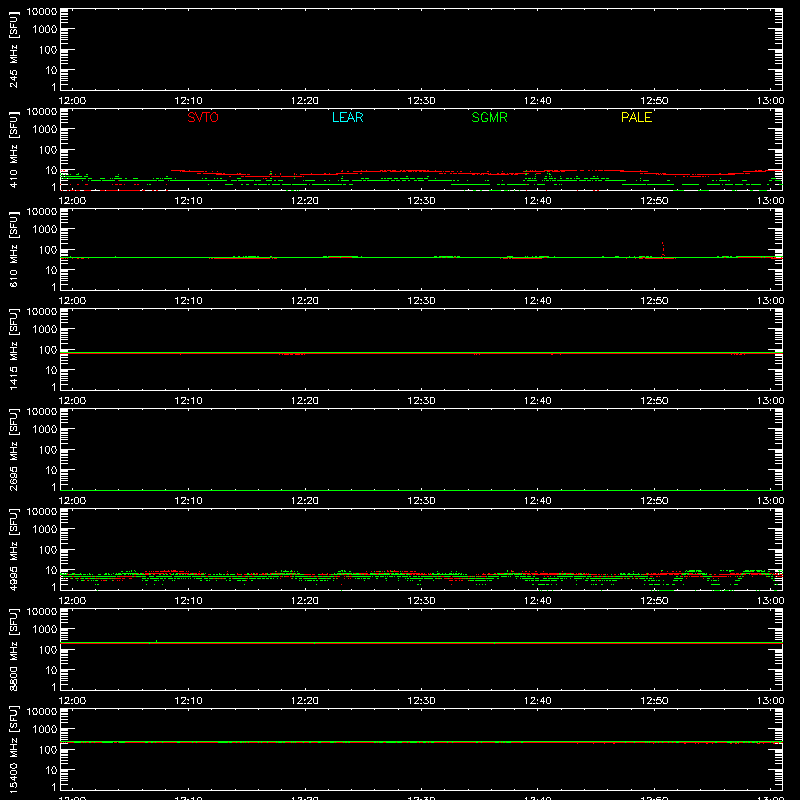Click the cyan LEAR legend label
This screenshot has height=800, width=800.
coord(347,117)
